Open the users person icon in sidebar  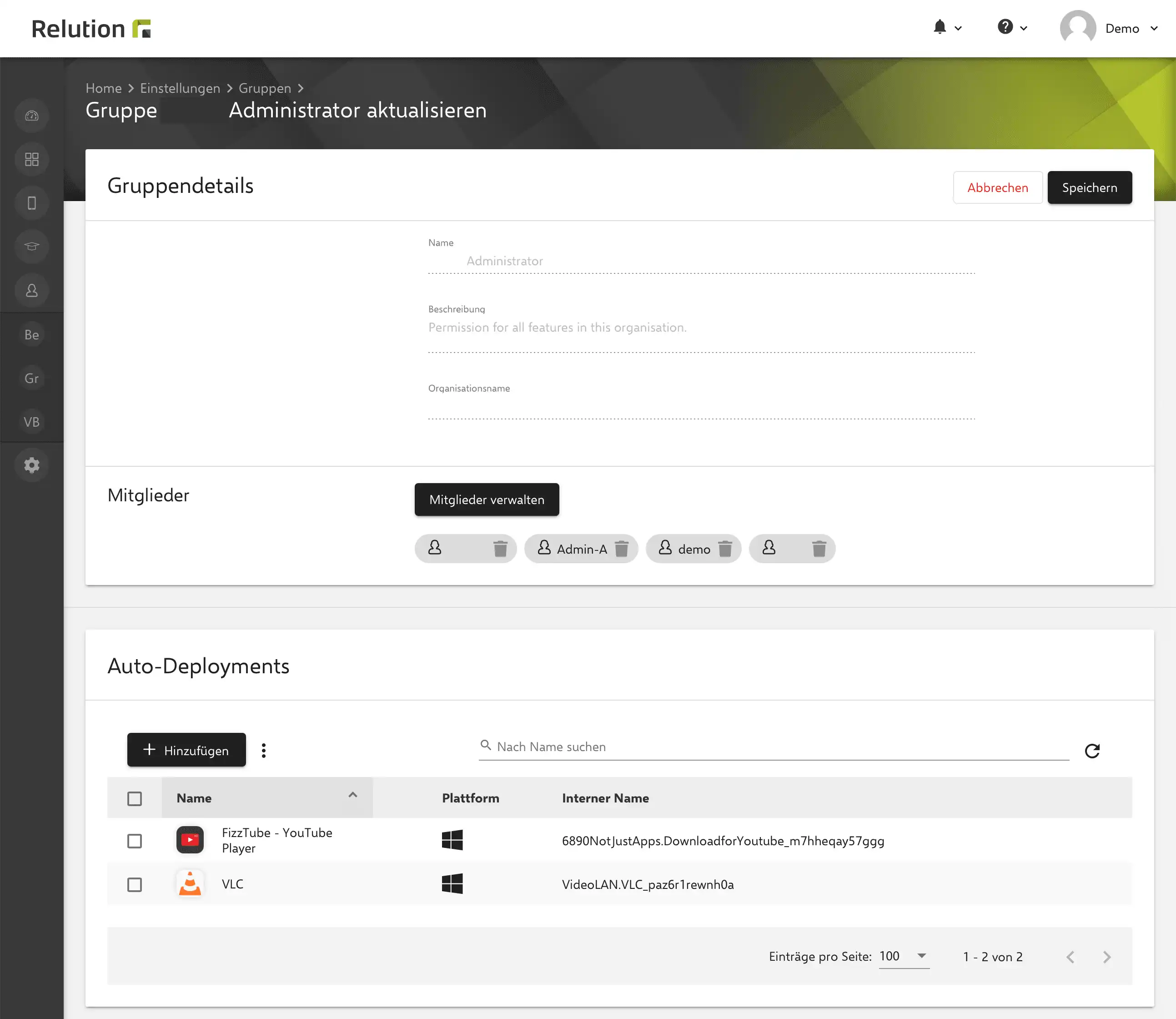tap(32, 291)
